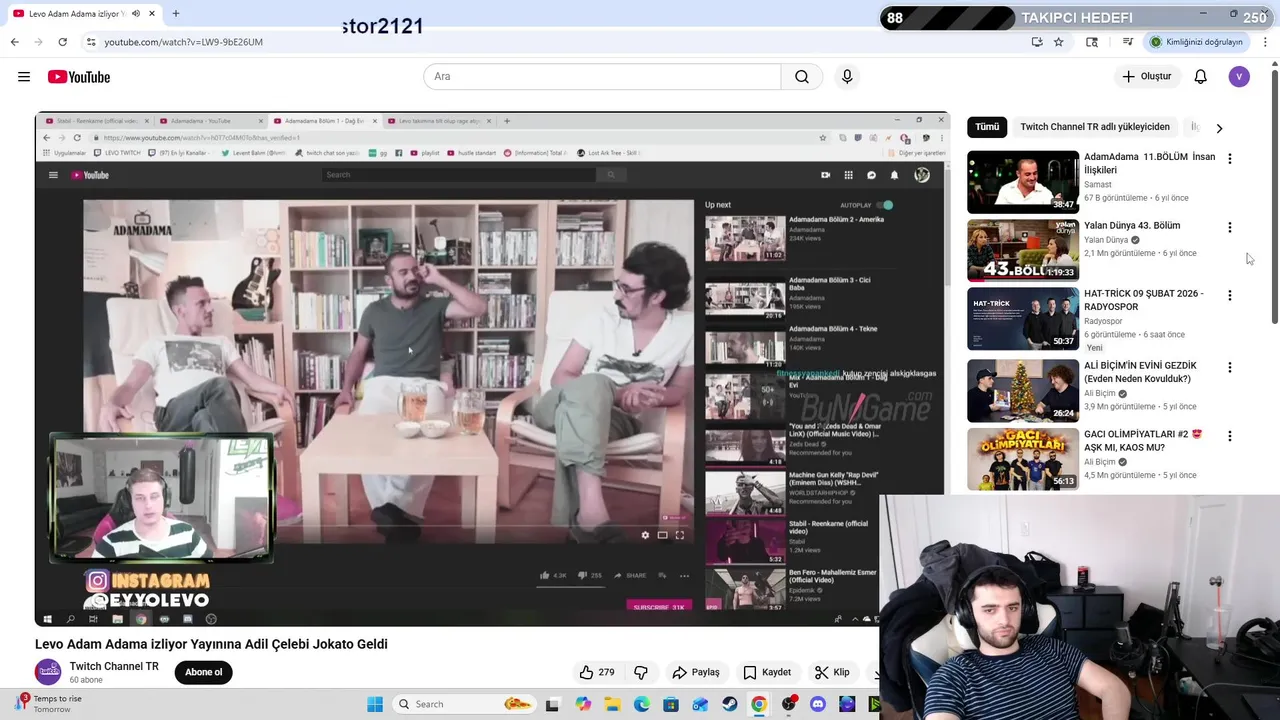Click the Windows taskbar Search box
The image size is (1280, 720).
tap(464, 704)
